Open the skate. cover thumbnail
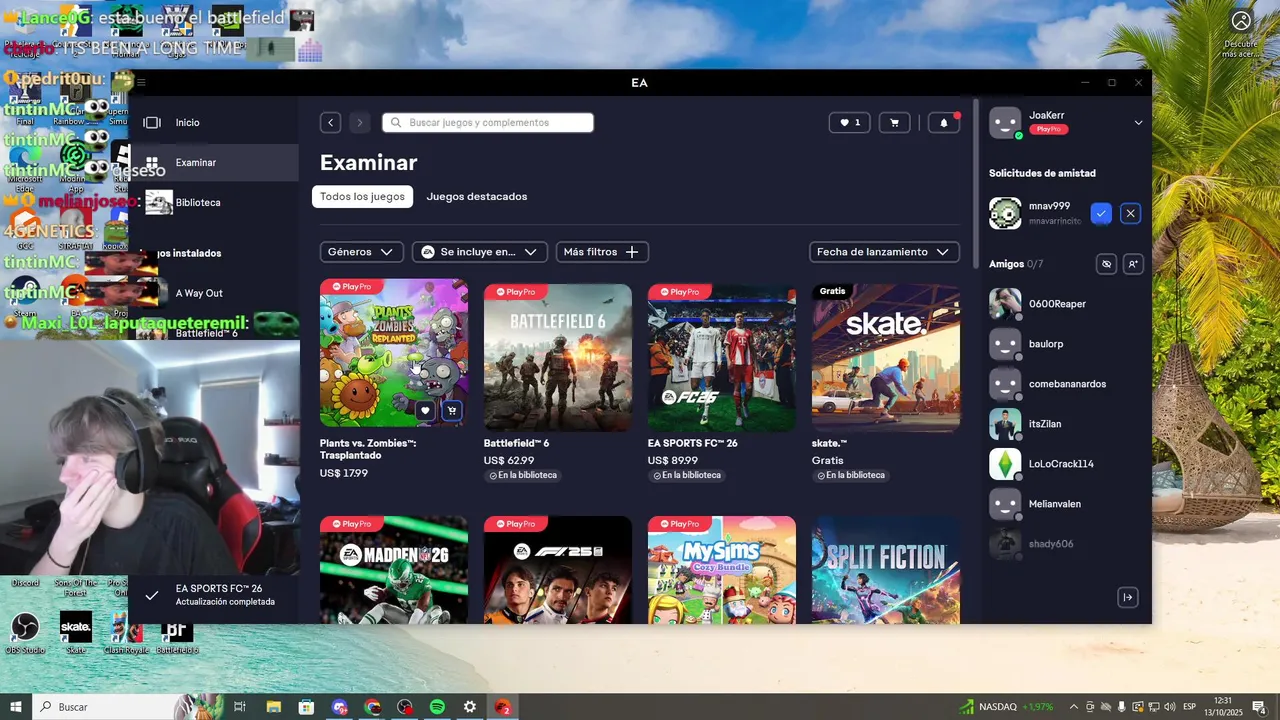This screenshot has width=1280, height=720. (x=886, y=358)
